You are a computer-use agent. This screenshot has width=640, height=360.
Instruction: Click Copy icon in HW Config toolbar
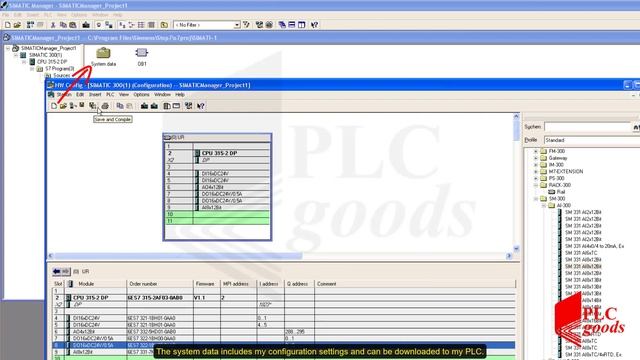[120, 106]
